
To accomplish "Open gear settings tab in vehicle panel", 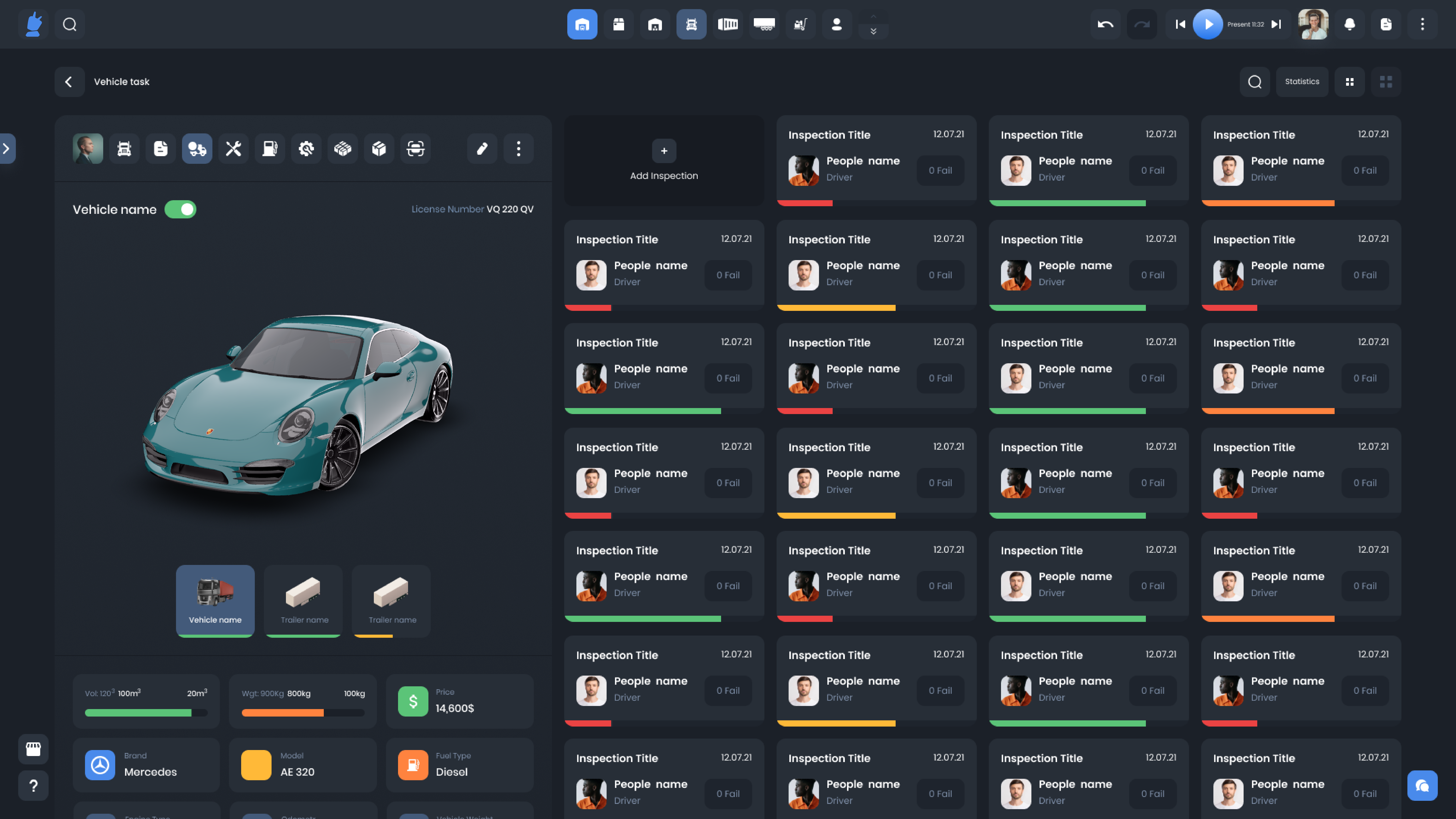I will click(x=306, y=149).
